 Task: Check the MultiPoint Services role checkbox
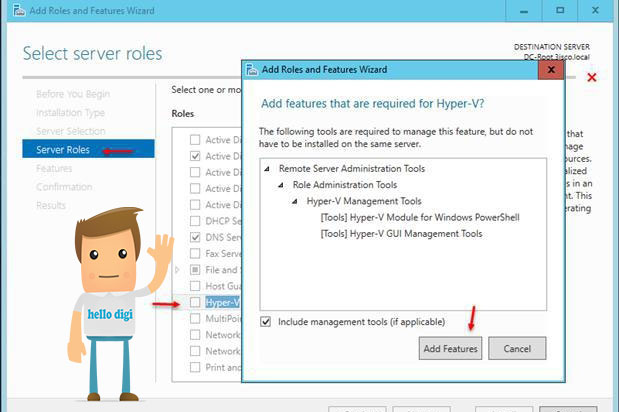[195, 318]
